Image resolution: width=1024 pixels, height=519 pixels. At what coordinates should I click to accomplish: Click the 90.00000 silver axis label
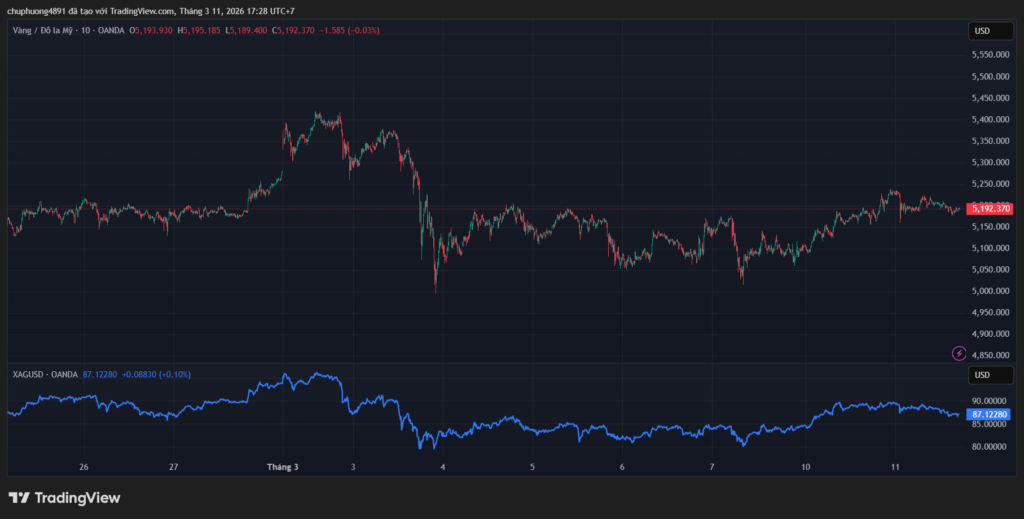989,401
